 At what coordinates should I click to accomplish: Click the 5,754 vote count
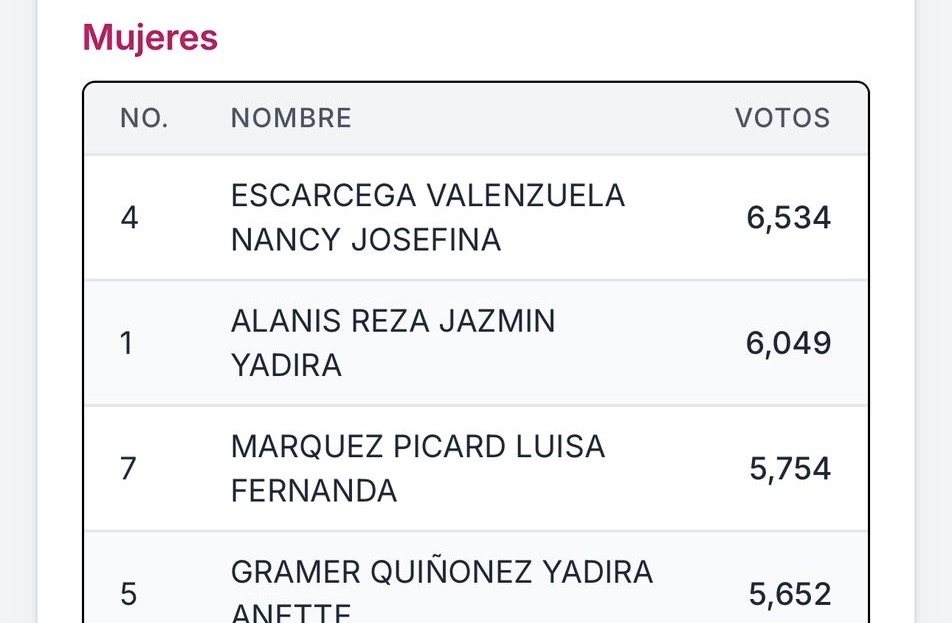click(790, 469)
